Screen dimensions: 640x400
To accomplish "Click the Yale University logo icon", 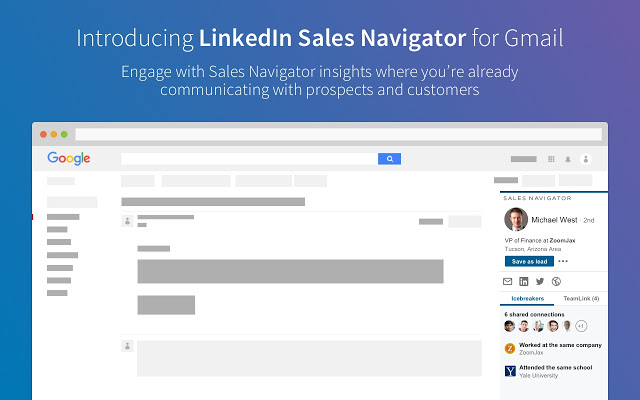I will tap(510, 371).
